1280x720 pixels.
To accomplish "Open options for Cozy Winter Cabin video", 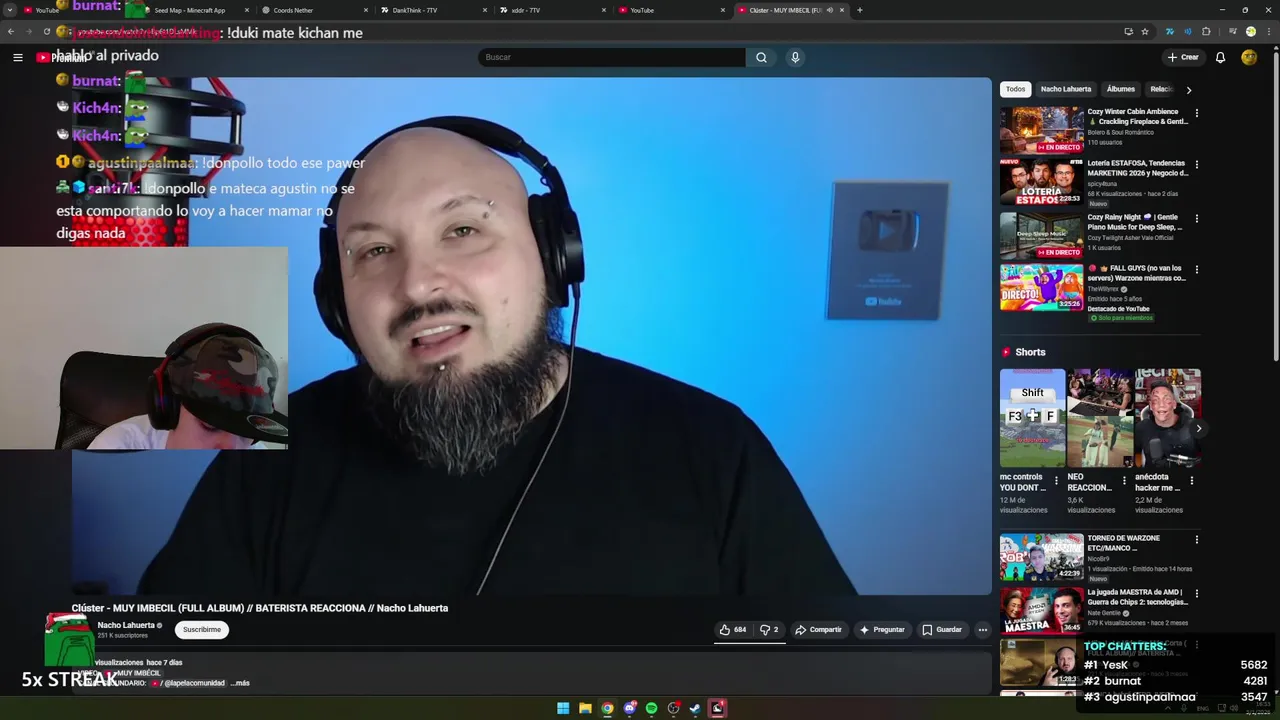I will (x=1196, y=113).
